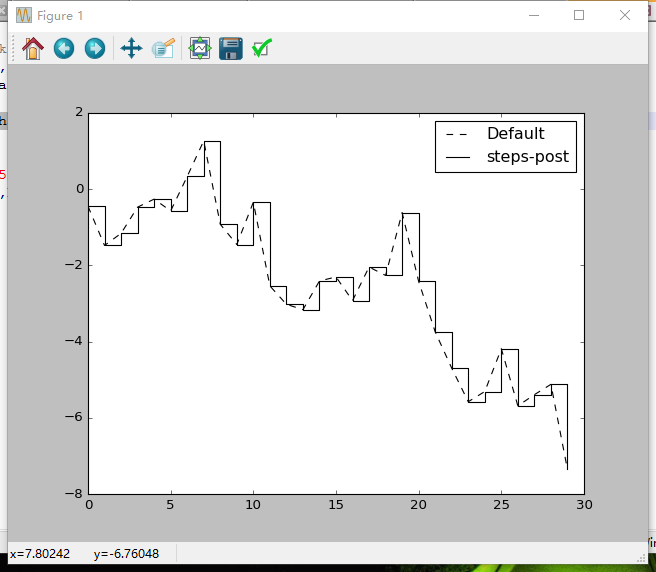The width and height of the screenshot is (656, 572).
Task: Reset the plot to the original home view
Action: click(x=33, y=49)
